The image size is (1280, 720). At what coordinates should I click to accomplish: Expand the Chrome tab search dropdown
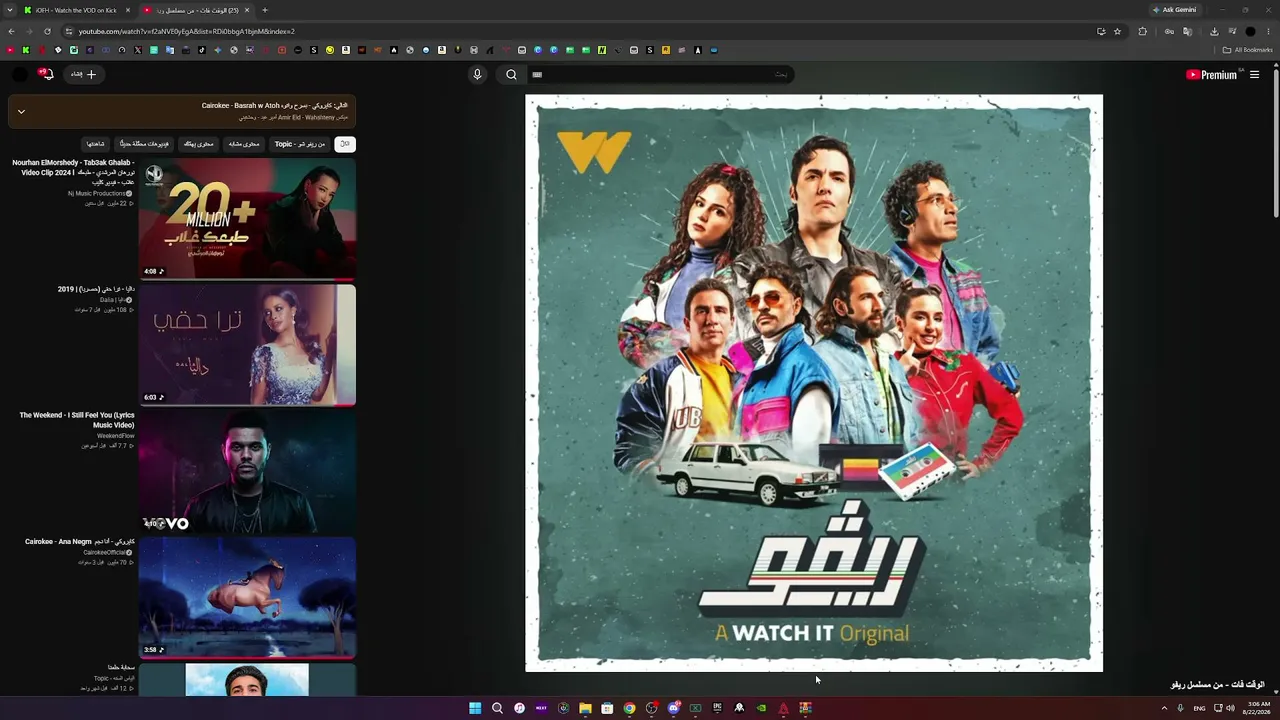[10, 10]
